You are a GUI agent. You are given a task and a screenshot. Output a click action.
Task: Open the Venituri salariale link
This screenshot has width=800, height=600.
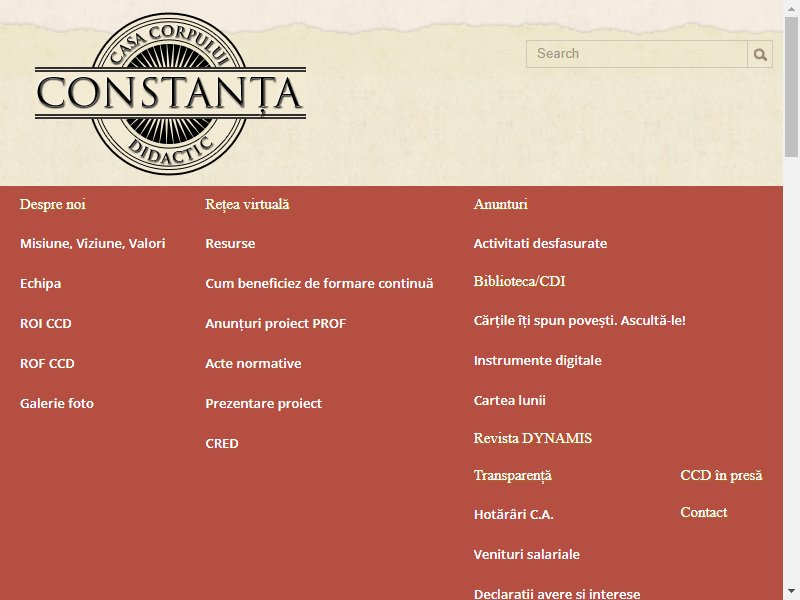pyautogui.click(x=527, y=555)
